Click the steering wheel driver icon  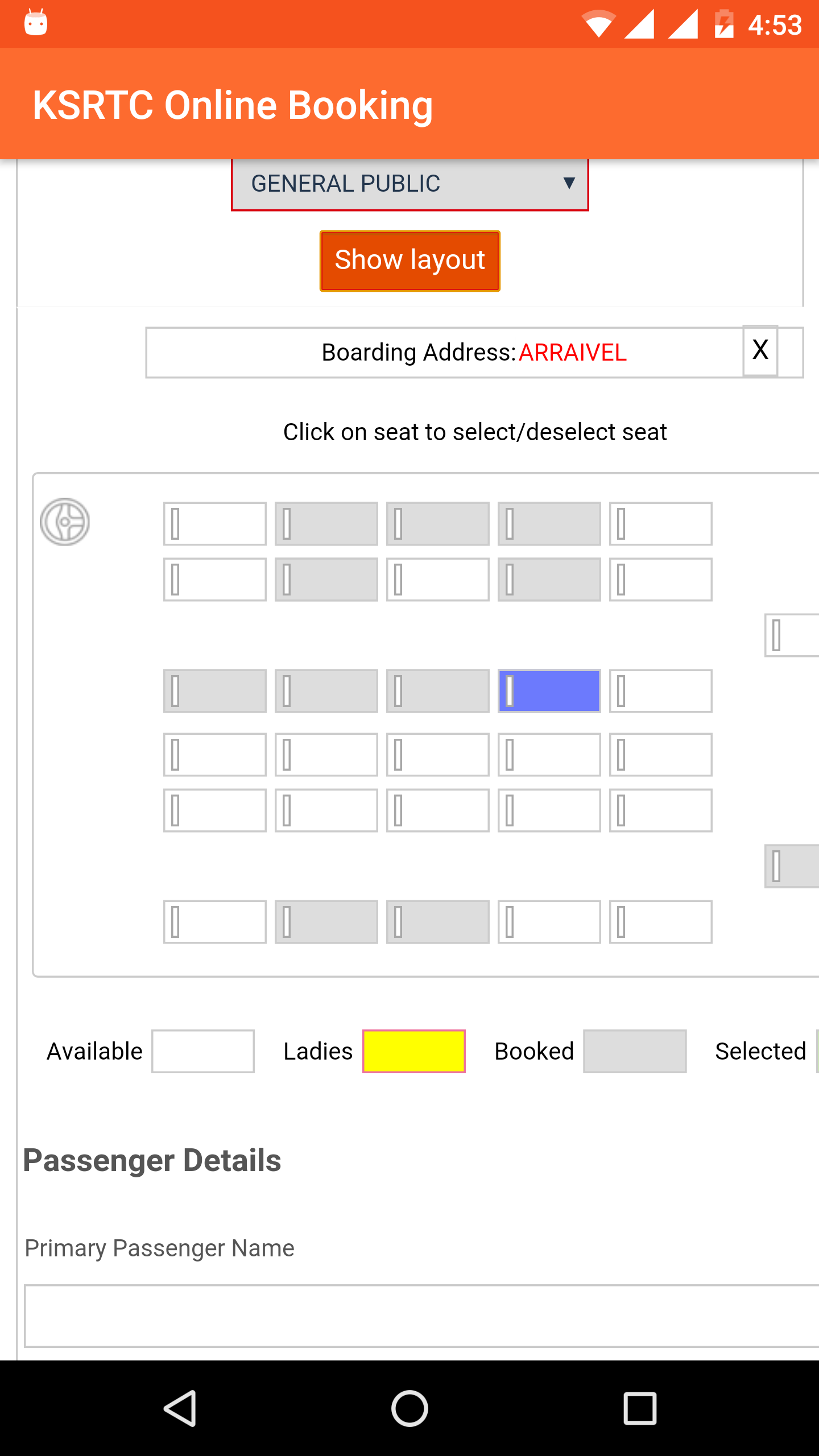[65, 522]
